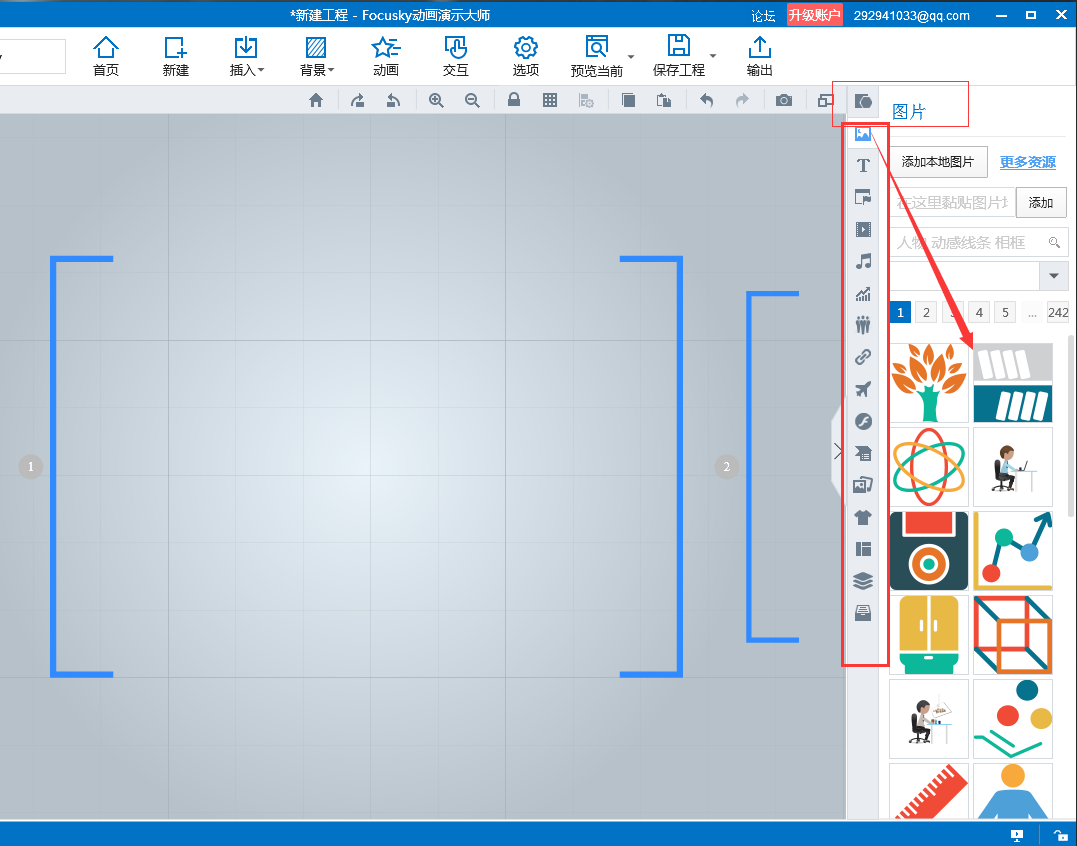Rotate canvas counterclockwise icon
1077x846 pixels.
(393, 100)
